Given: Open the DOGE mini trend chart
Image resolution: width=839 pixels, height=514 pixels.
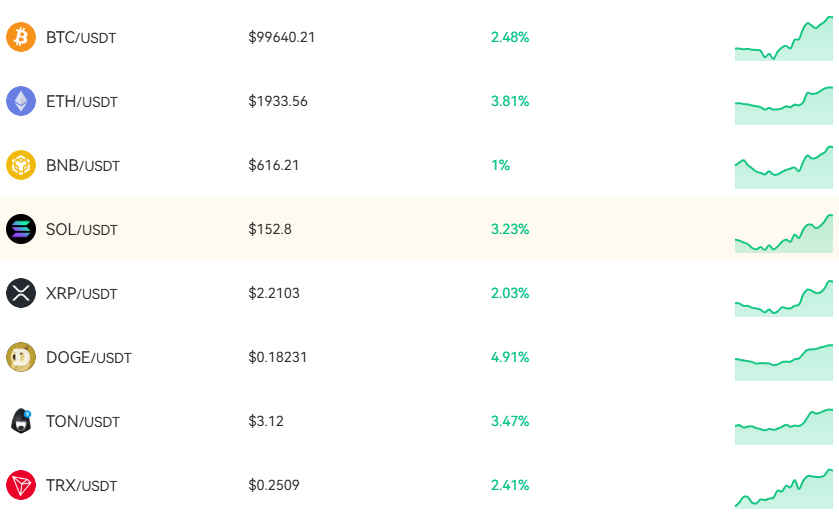Looking at the screenshot, I should (784, 363).
